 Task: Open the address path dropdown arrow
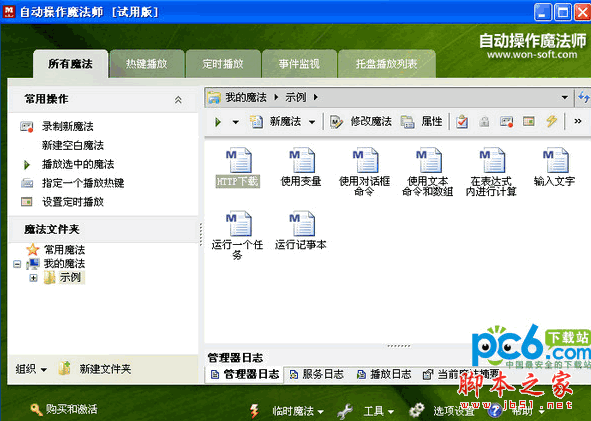pos(565,98)
